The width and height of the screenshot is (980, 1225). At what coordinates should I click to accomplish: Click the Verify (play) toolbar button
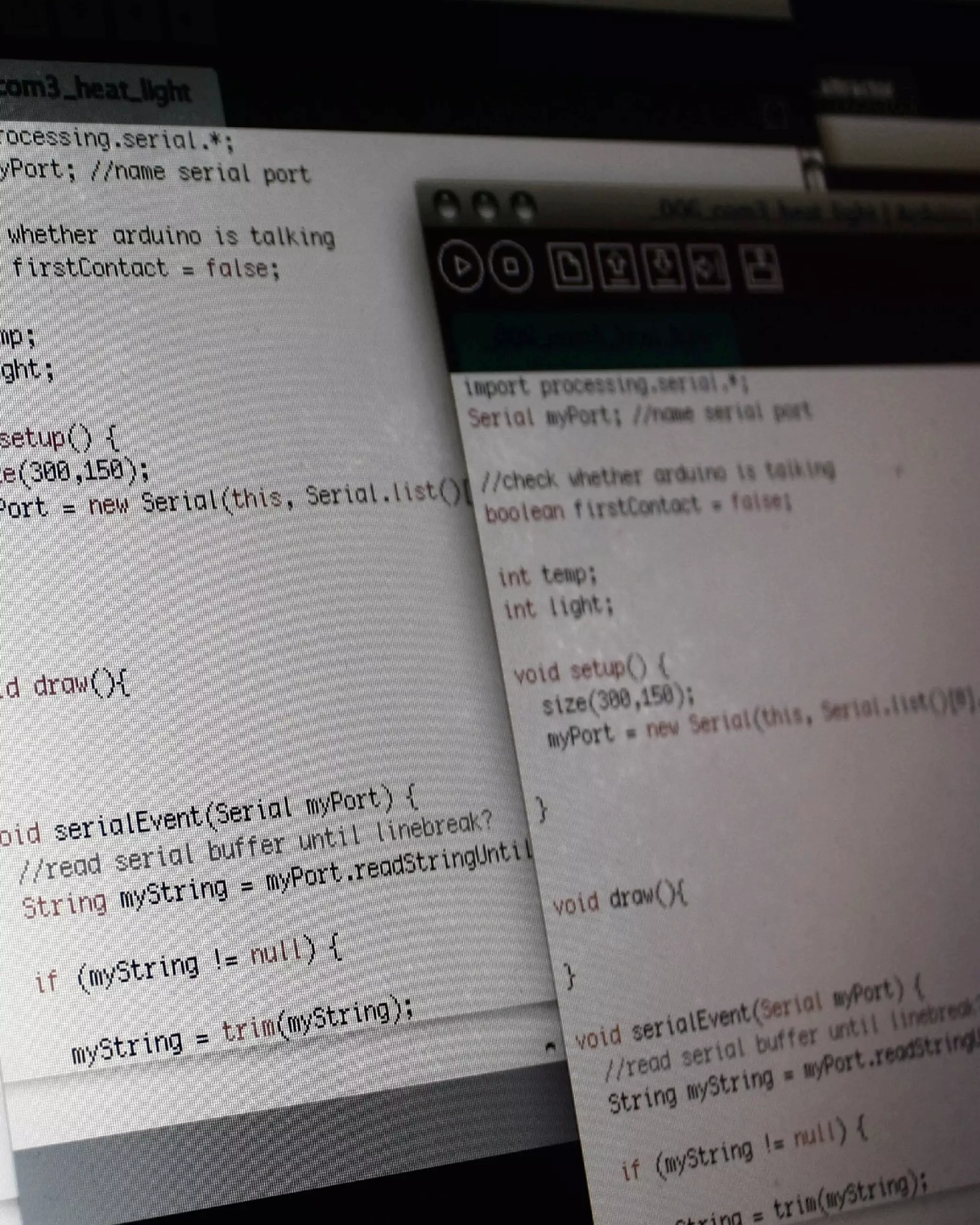point(461,266)
